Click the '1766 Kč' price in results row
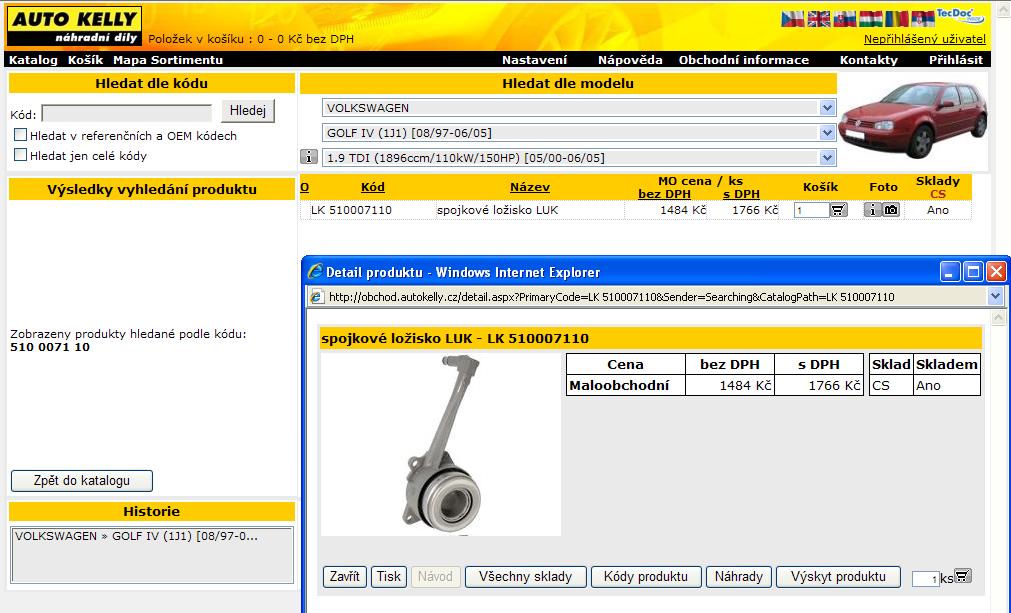 754,210
